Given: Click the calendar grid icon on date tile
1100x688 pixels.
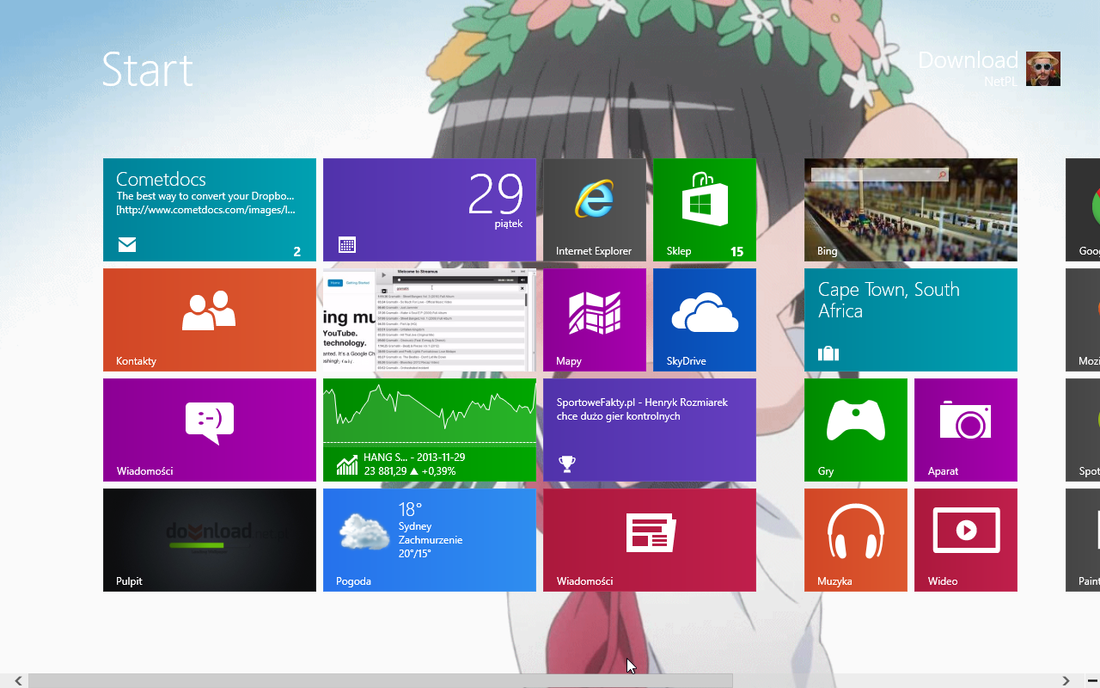Looking at the screenshot, I should tap(347, 244).
